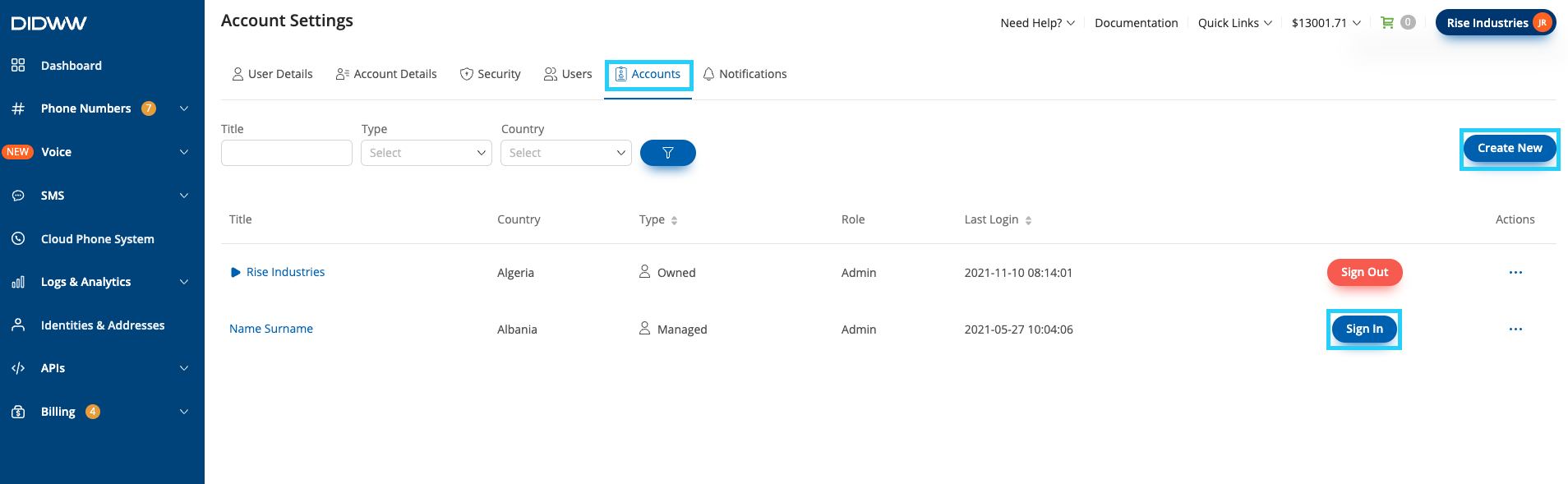Click the Title filter input field
1568x484 pixels.
click(x=287, y=153)
